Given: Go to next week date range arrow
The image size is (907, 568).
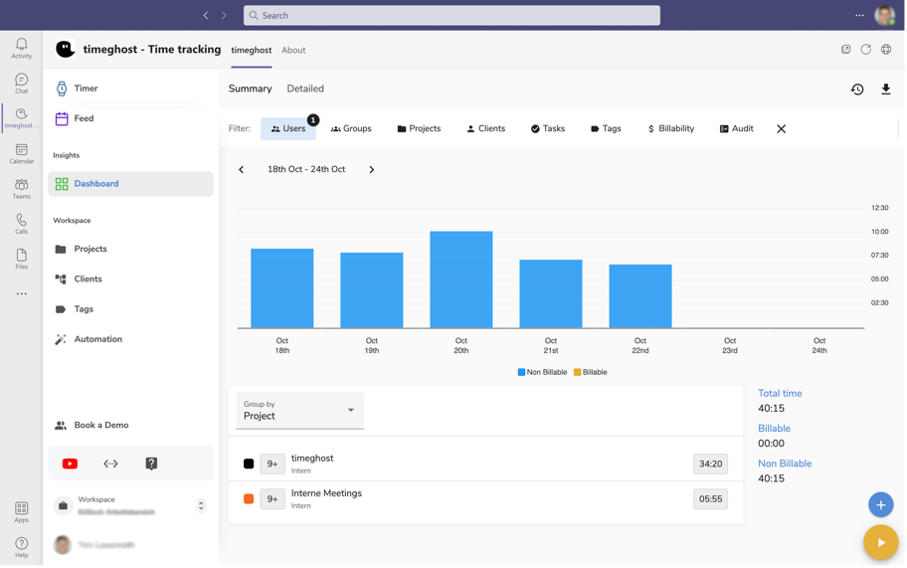Looking at the screenshot, I should point(371,170).
